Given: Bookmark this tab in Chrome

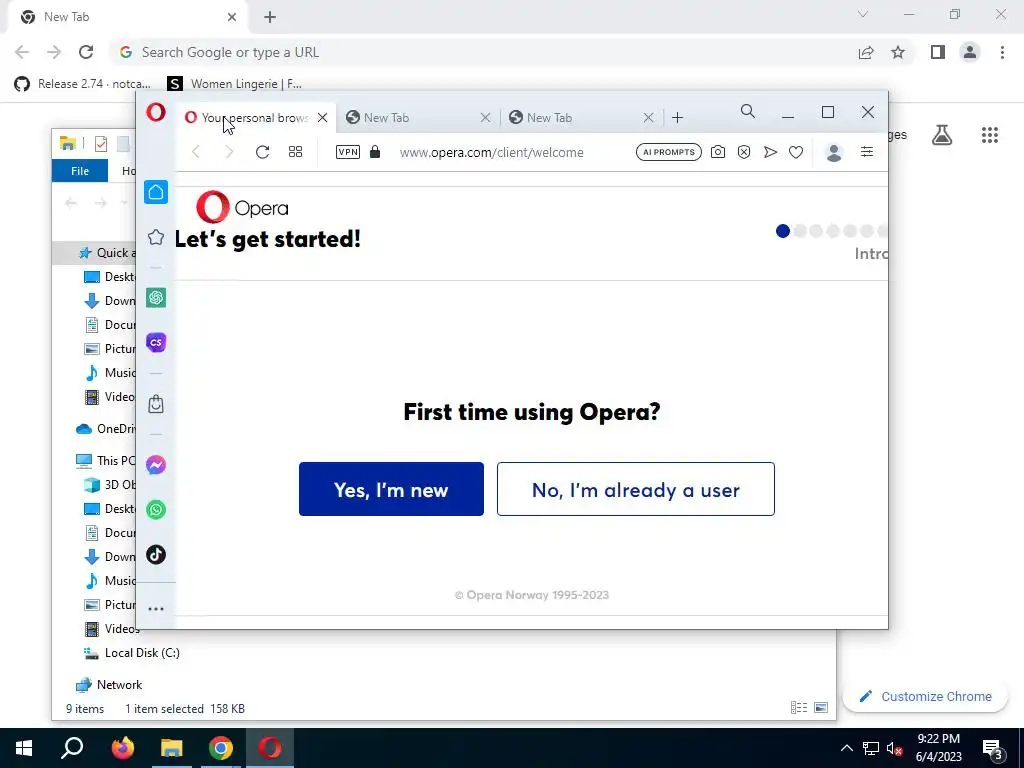Looking at the screenshot, I should [x=898, y=52].
